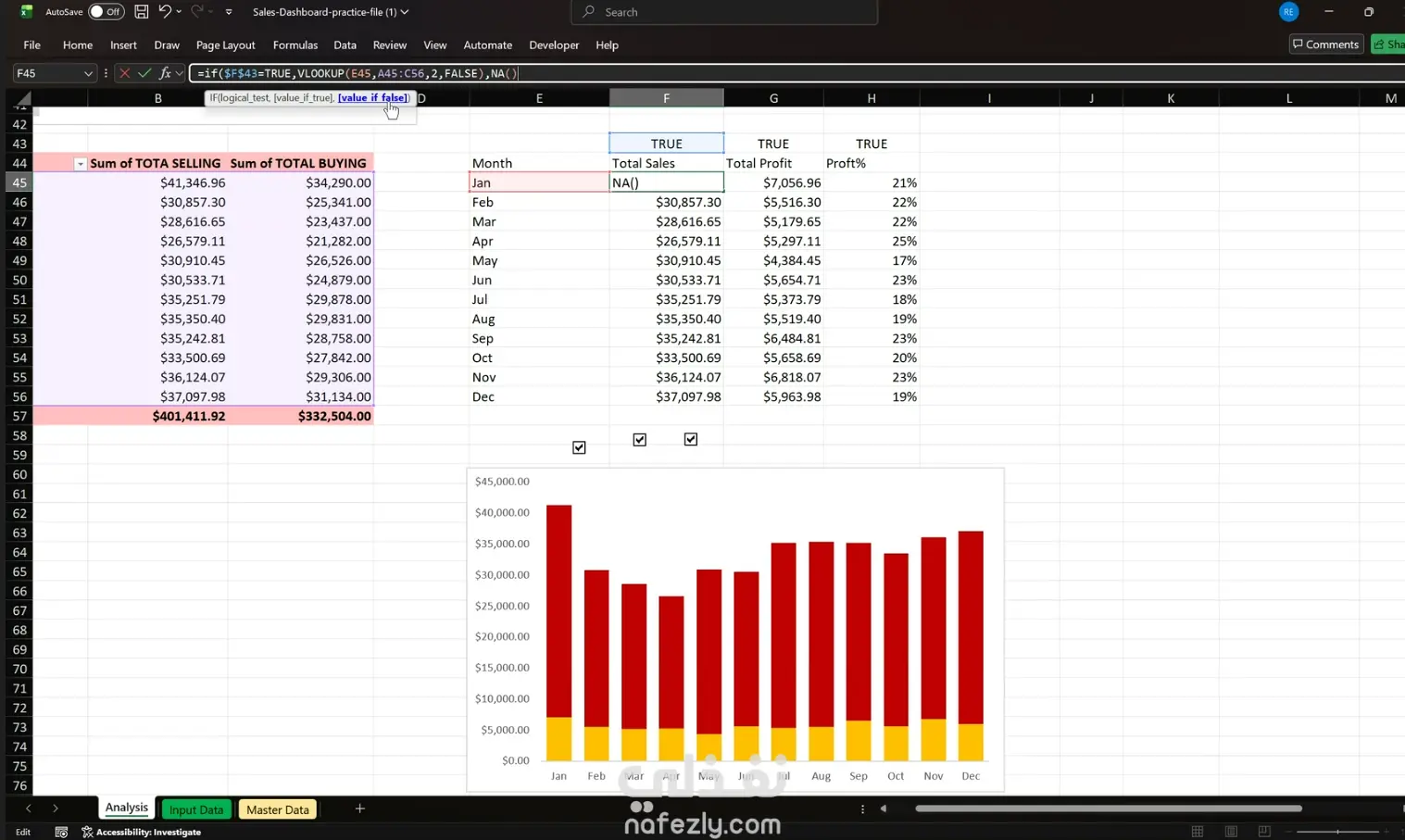Switch to Page Layout view icon
1405x840 pixels.
(x=1231, y=832)
